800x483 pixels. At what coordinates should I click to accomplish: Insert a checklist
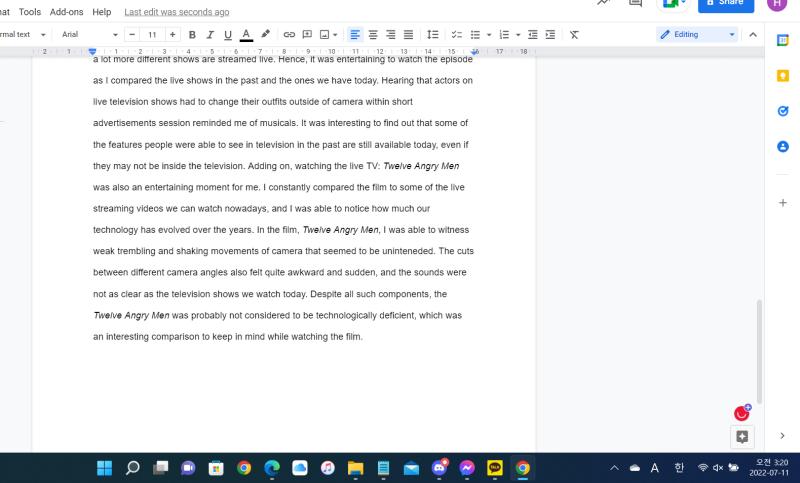click(x=457, y=35)
